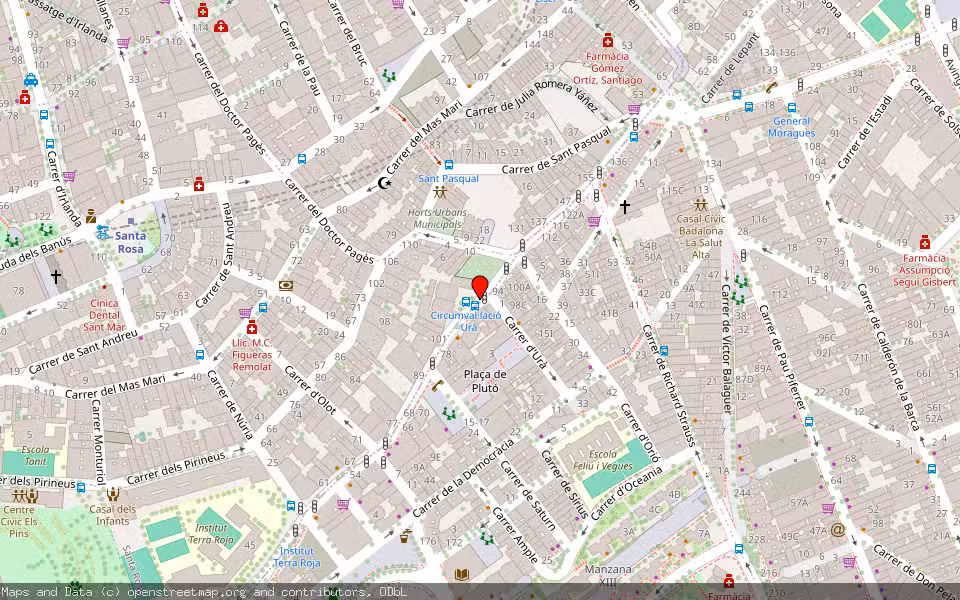The height and width of the screenshot is (600, 960).
Task: Click the telephone icon by Carrer de Lepant
Action: coord(771,88)
